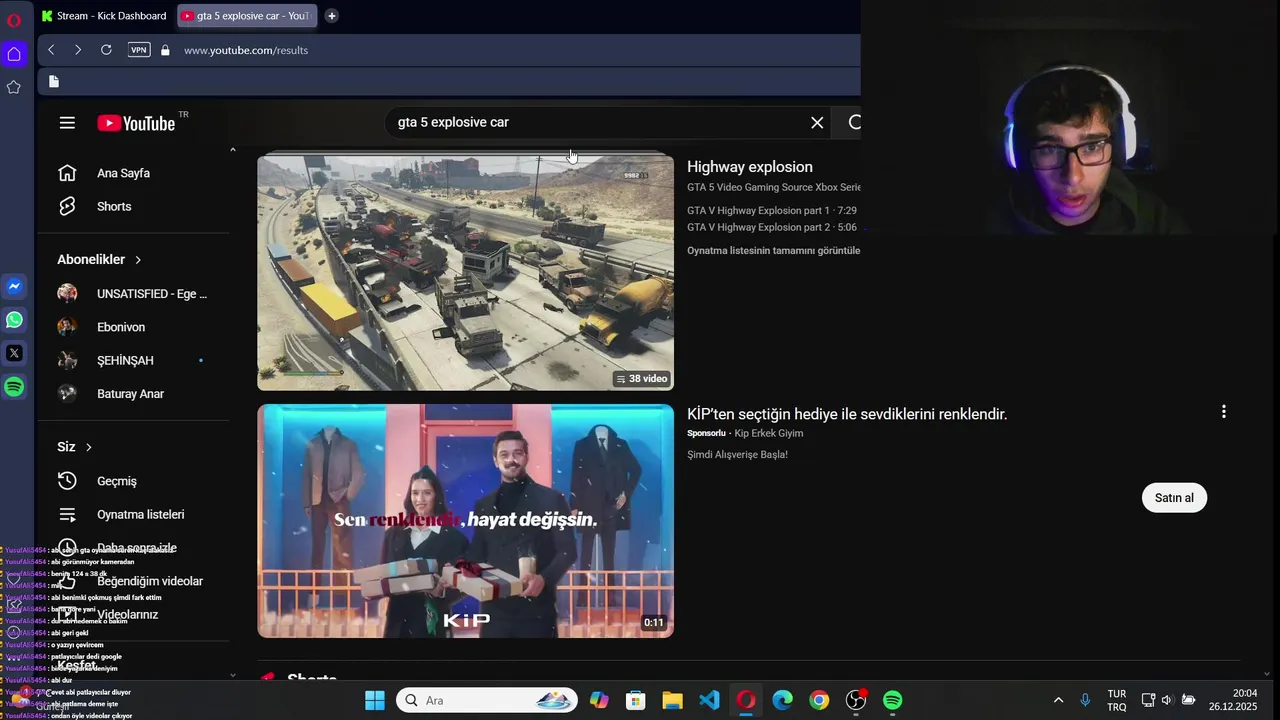Click the site lock security icon
The height and width of the screenshot is (720, 1280).
[165, 50]
